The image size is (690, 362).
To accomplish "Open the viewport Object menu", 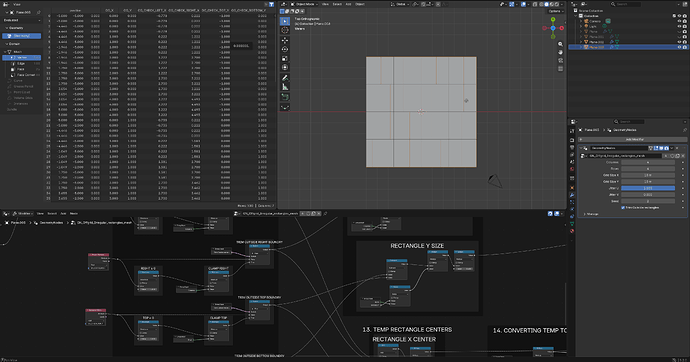I will (360, 4).
